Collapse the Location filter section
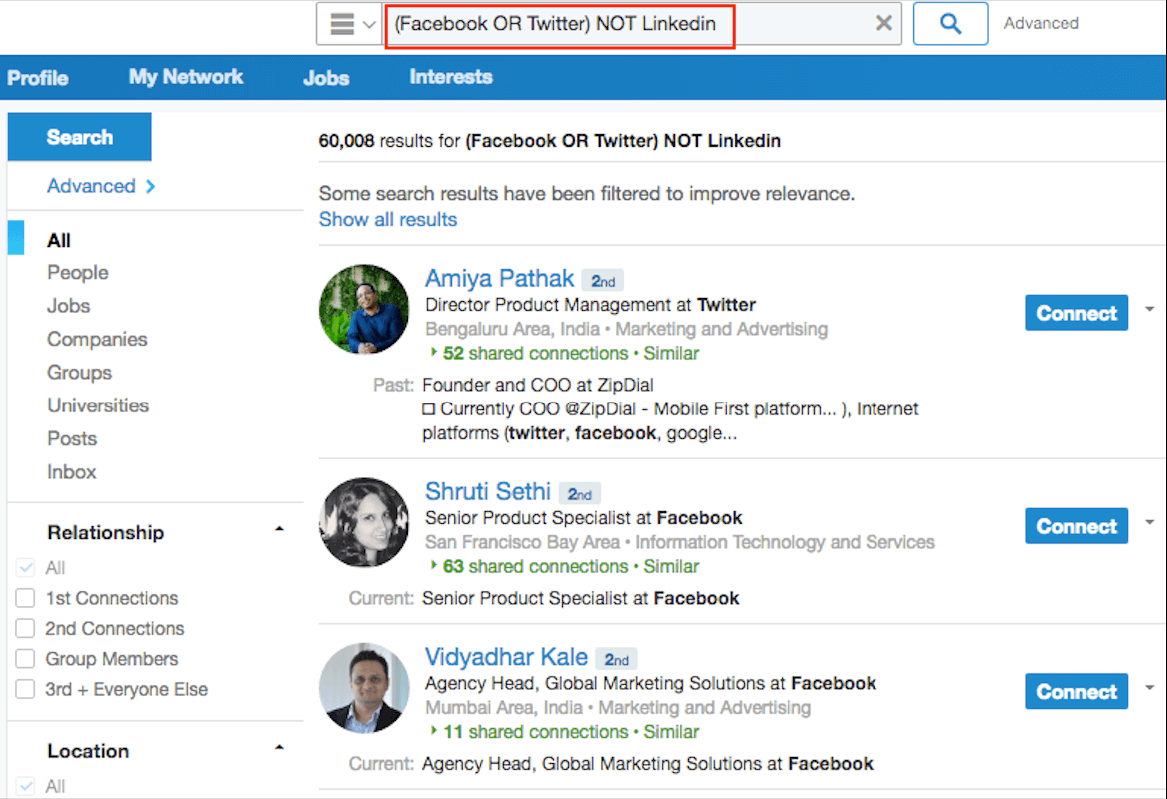 pos(279,748)
